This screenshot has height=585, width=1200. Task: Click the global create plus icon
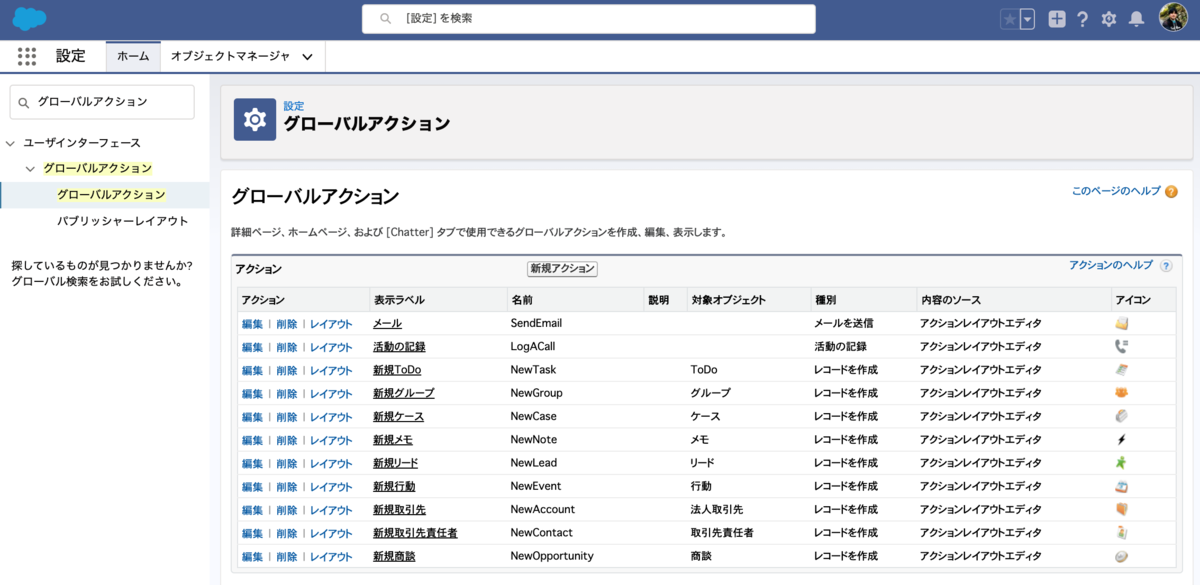[1056, 17]
